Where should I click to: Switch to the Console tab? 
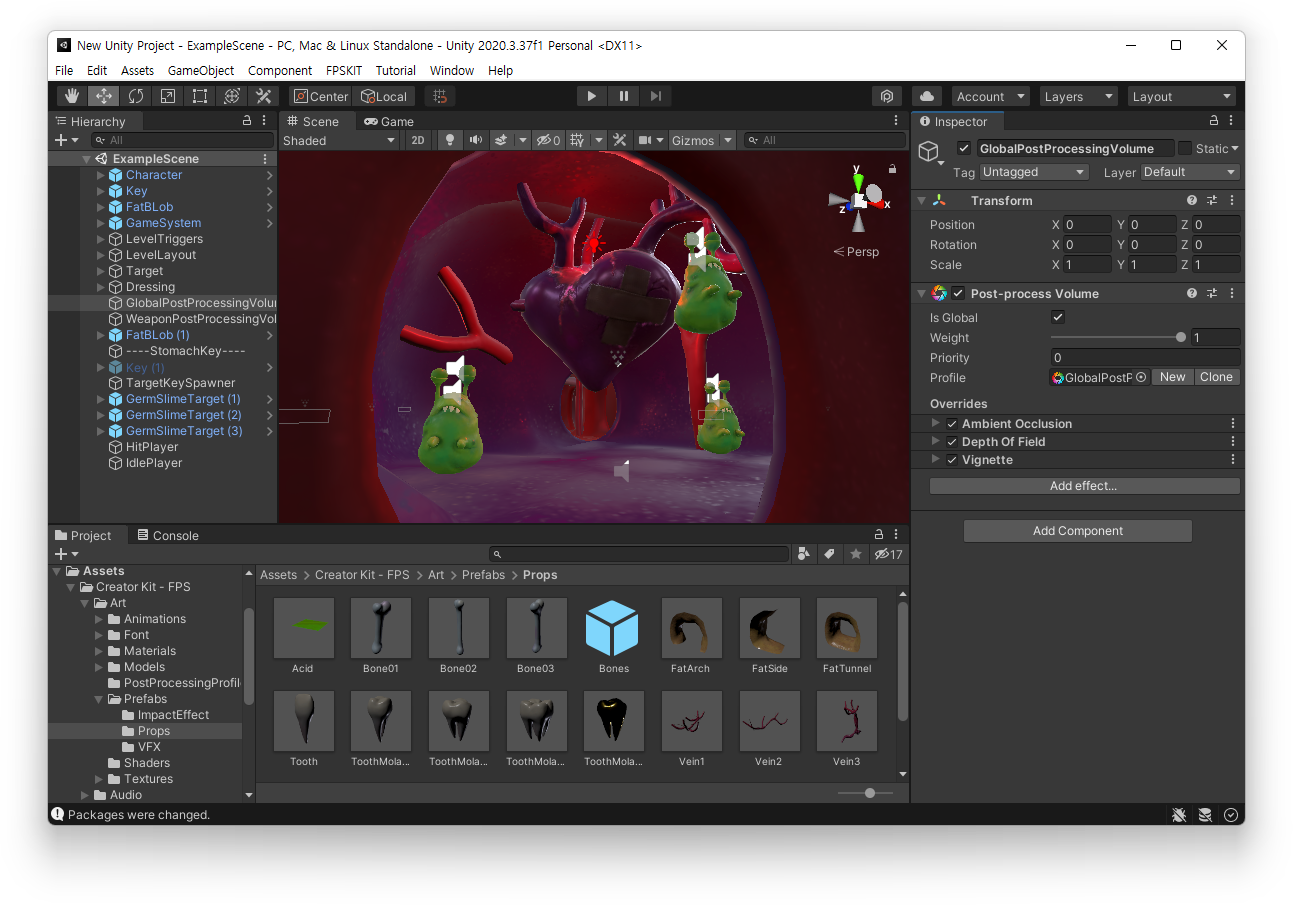tap(168, 535)
